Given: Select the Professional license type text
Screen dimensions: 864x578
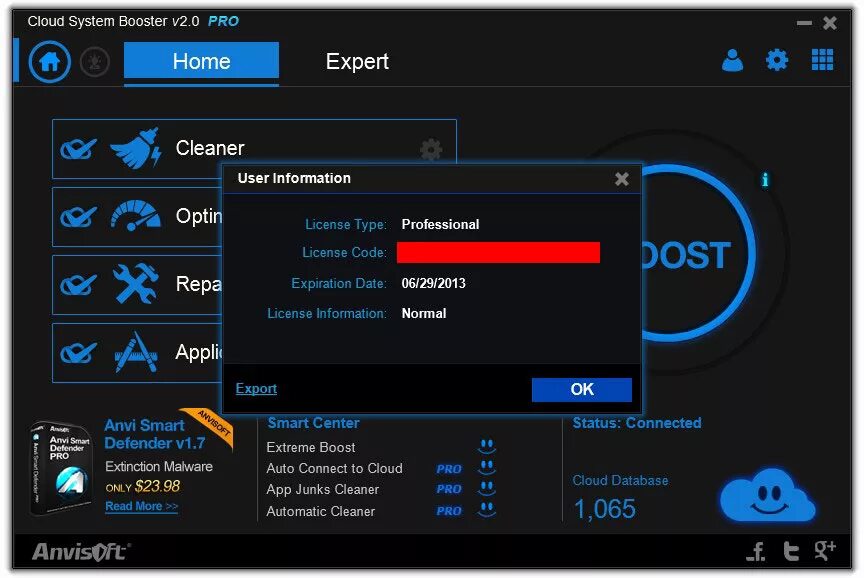Looking at the screenshot, I should coord(440,224).
